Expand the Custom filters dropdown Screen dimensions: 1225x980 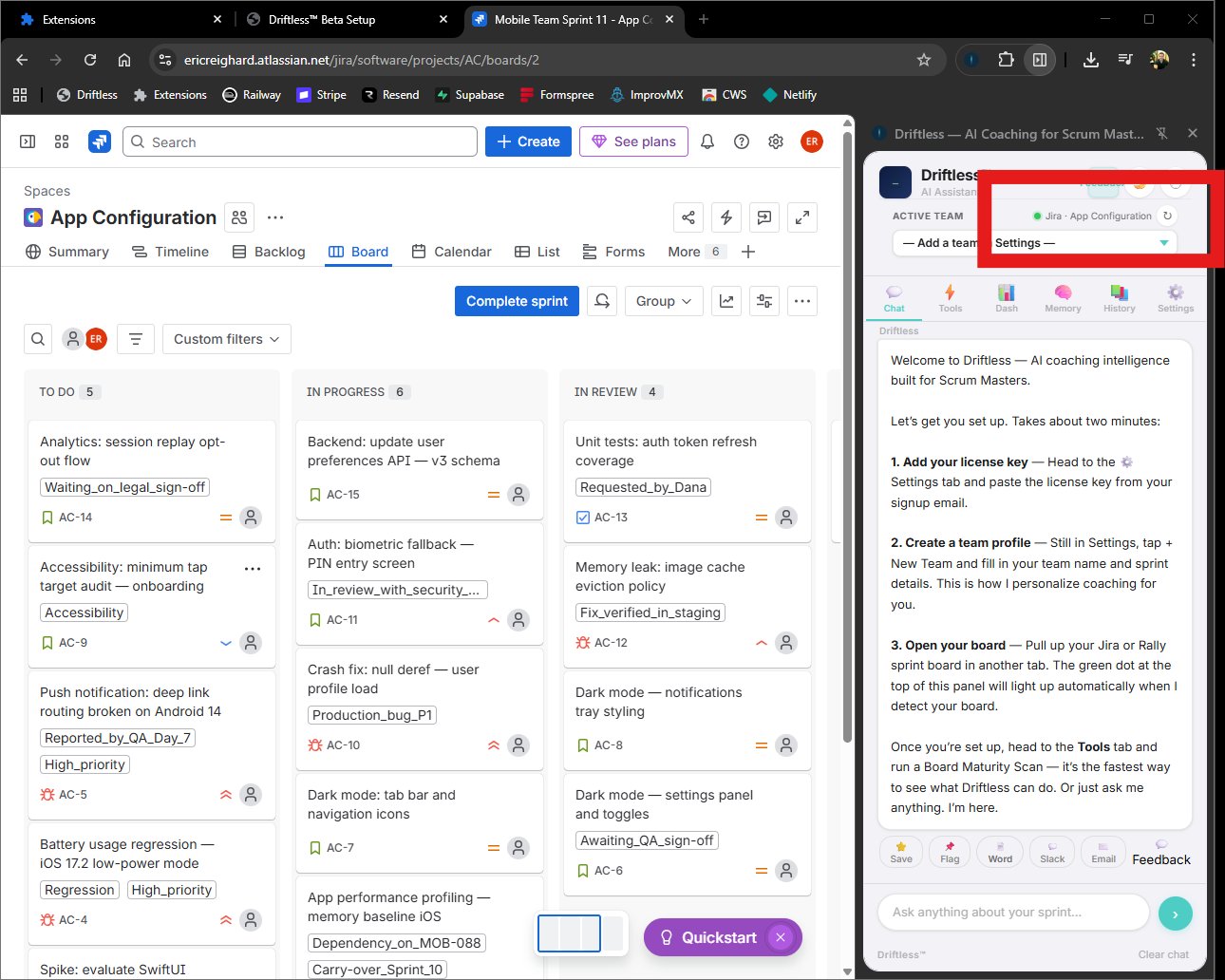pos(226,339)
